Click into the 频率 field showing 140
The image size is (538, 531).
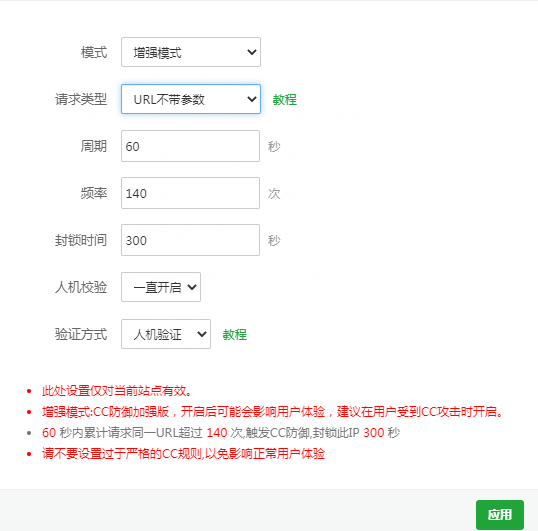(x=190, y=193)
